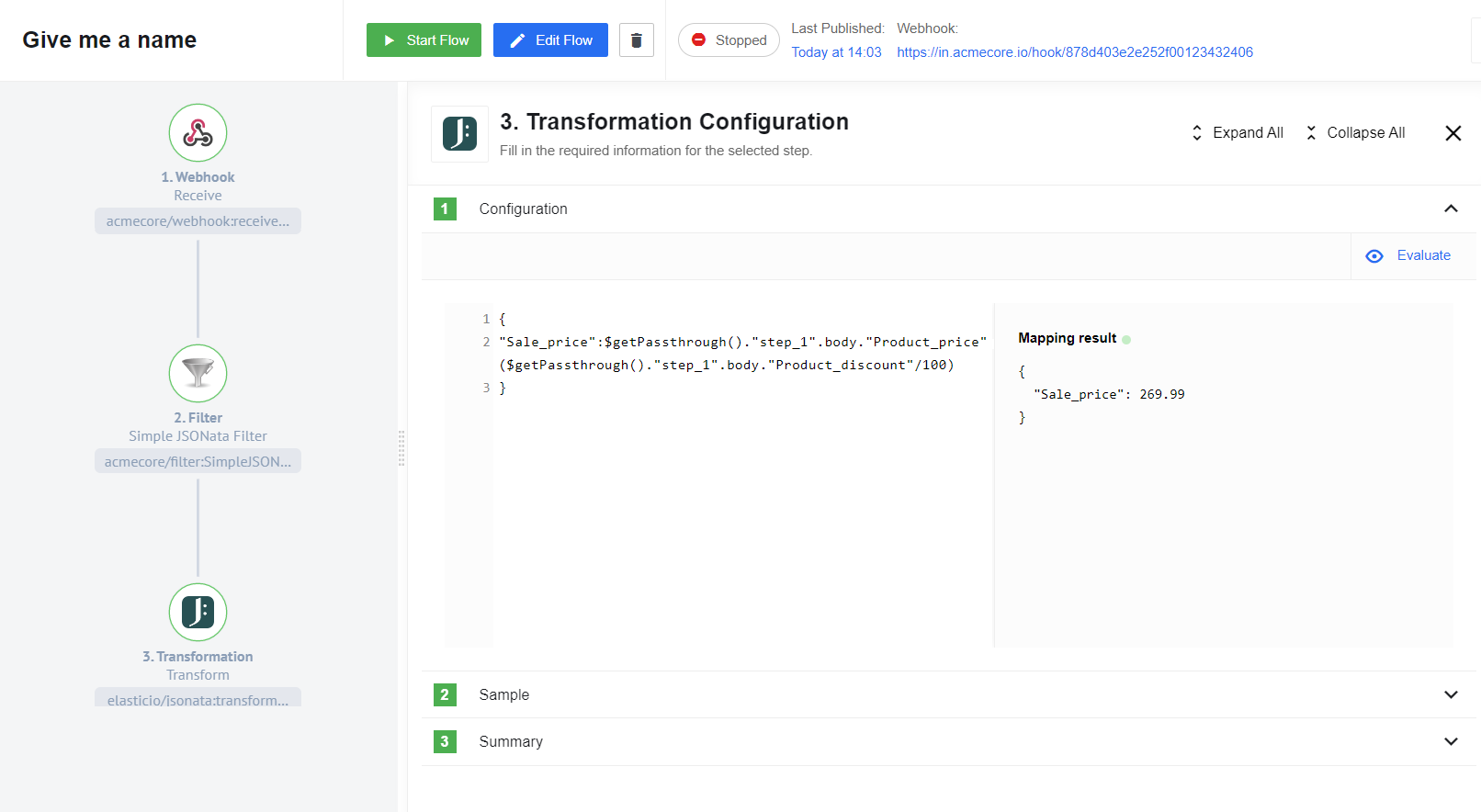This screenshot has width=1481, height=812.
Task: Click the '2. Filter' step label
Action: [198, 418]
